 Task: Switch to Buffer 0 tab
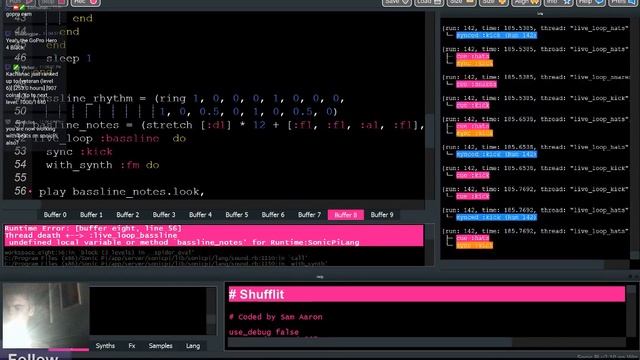55,215
